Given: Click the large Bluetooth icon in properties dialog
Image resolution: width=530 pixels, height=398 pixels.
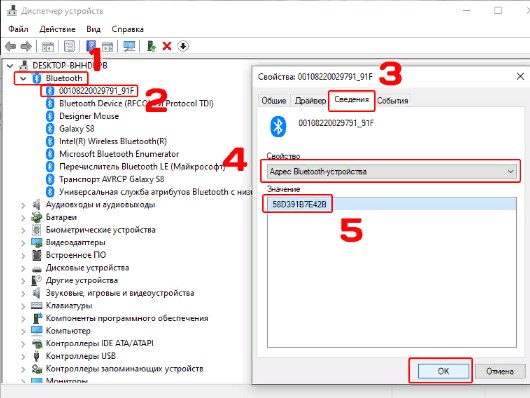Looking at the screenshot, I should coord(278,126).
